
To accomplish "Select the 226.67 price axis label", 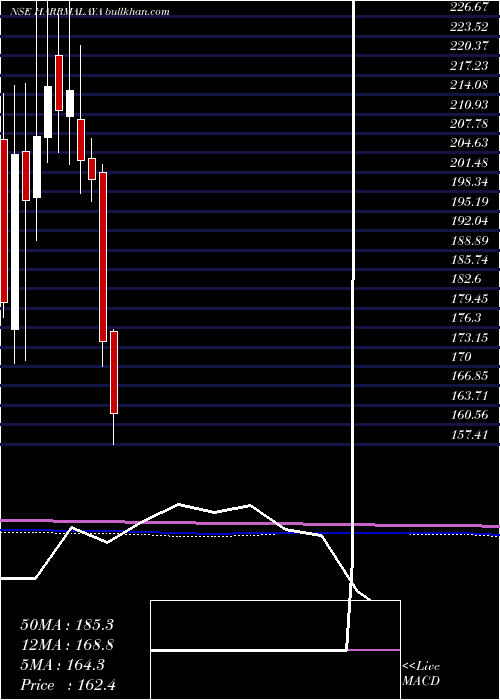I will (x=470, y=7).
